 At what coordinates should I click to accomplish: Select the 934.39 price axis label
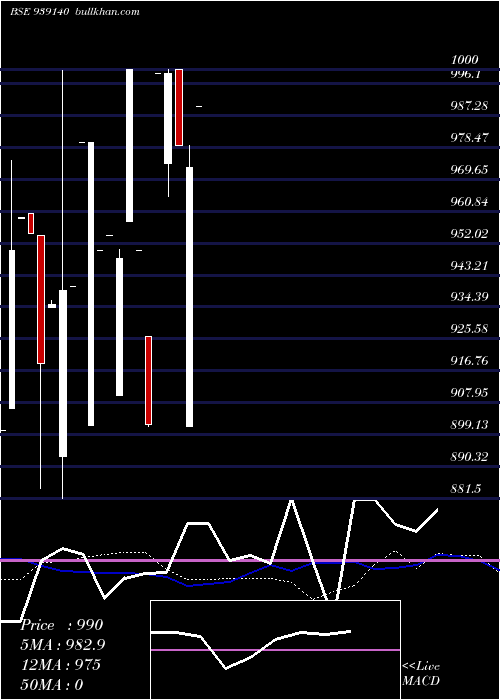click(469, 296)
